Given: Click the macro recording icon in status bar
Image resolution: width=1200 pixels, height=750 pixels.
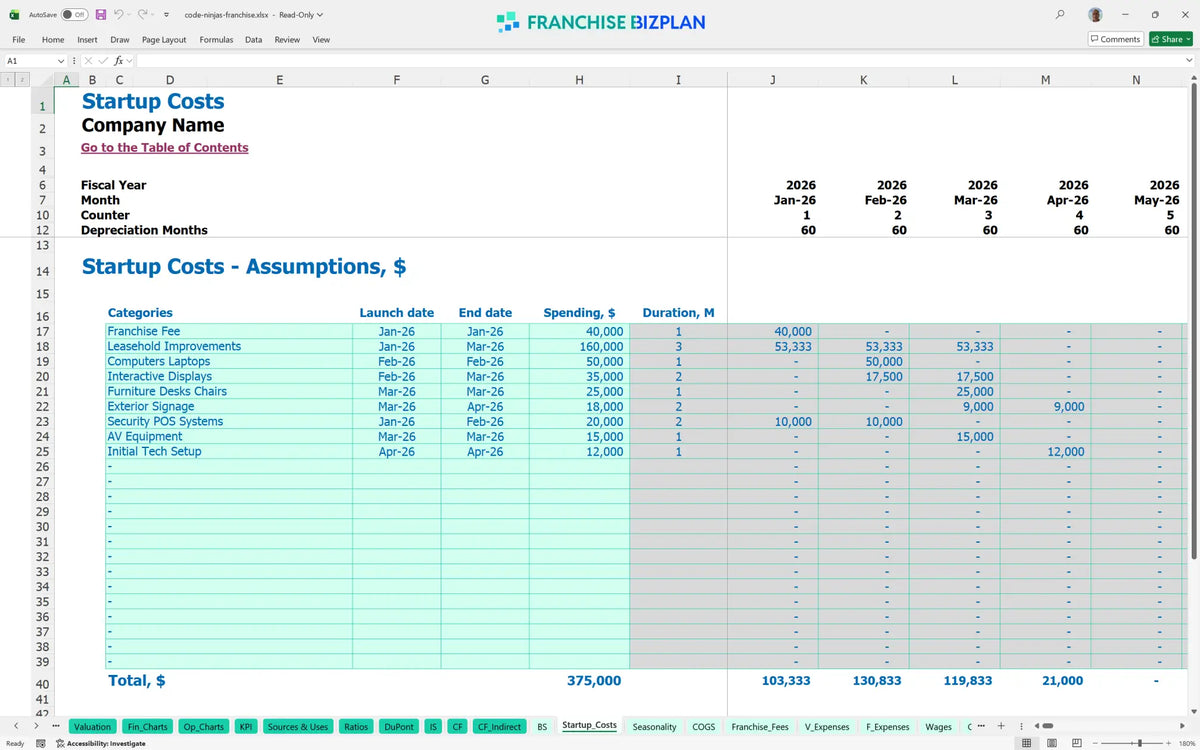Looking at the screenshot, I should (x=41, y=743).
